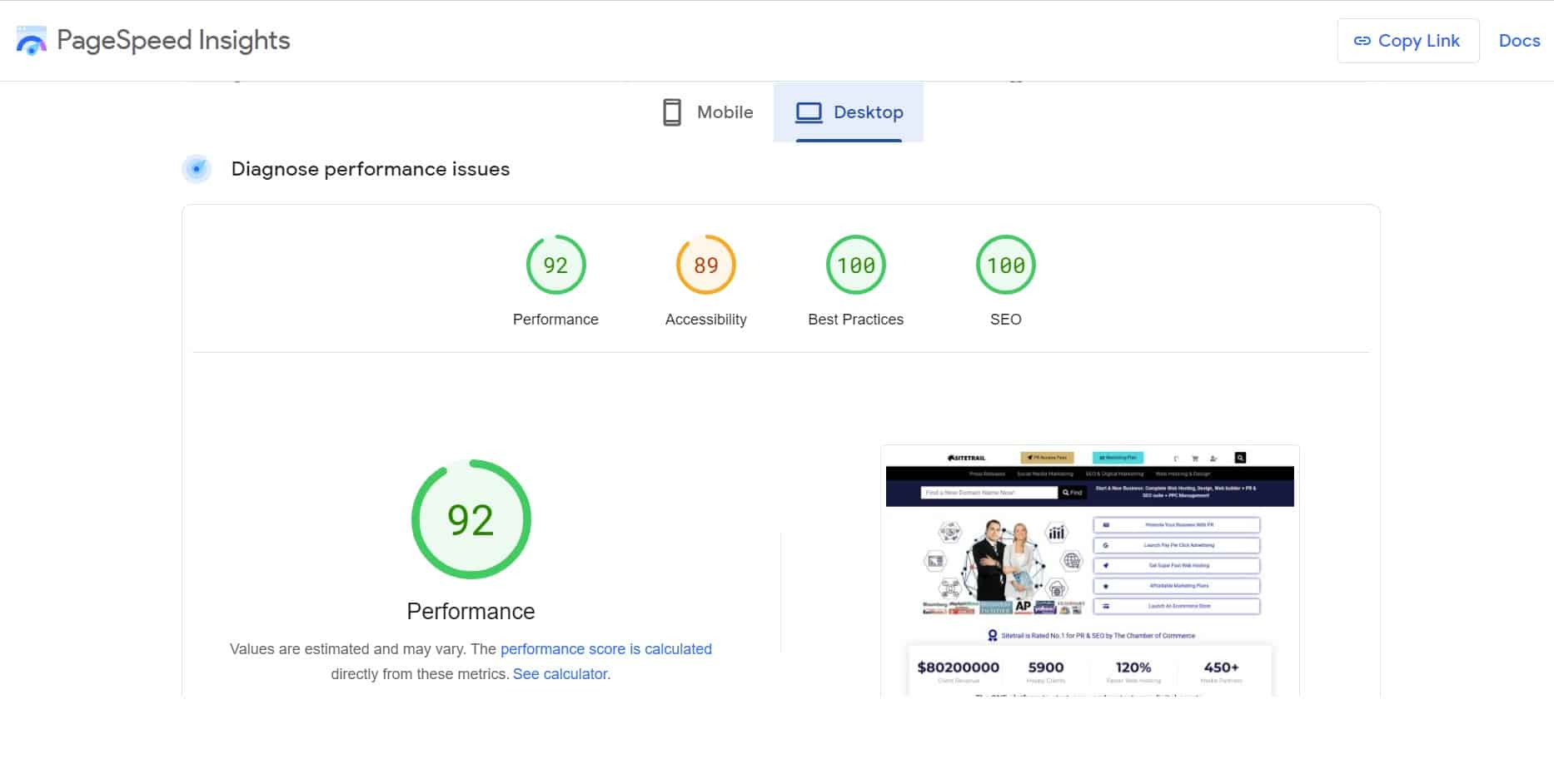Switch to the Mobile tab
Image resolution: width=1554 pixels, height=784 pixels.
[706, 112]
